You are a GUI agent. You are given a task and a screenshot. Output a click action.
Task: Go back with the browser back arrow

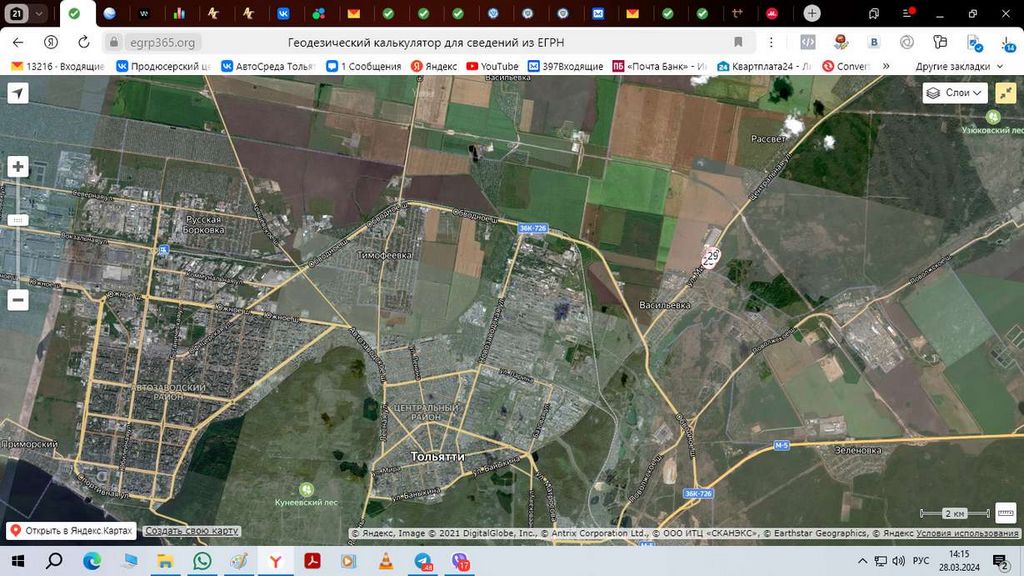pos(18,42)
